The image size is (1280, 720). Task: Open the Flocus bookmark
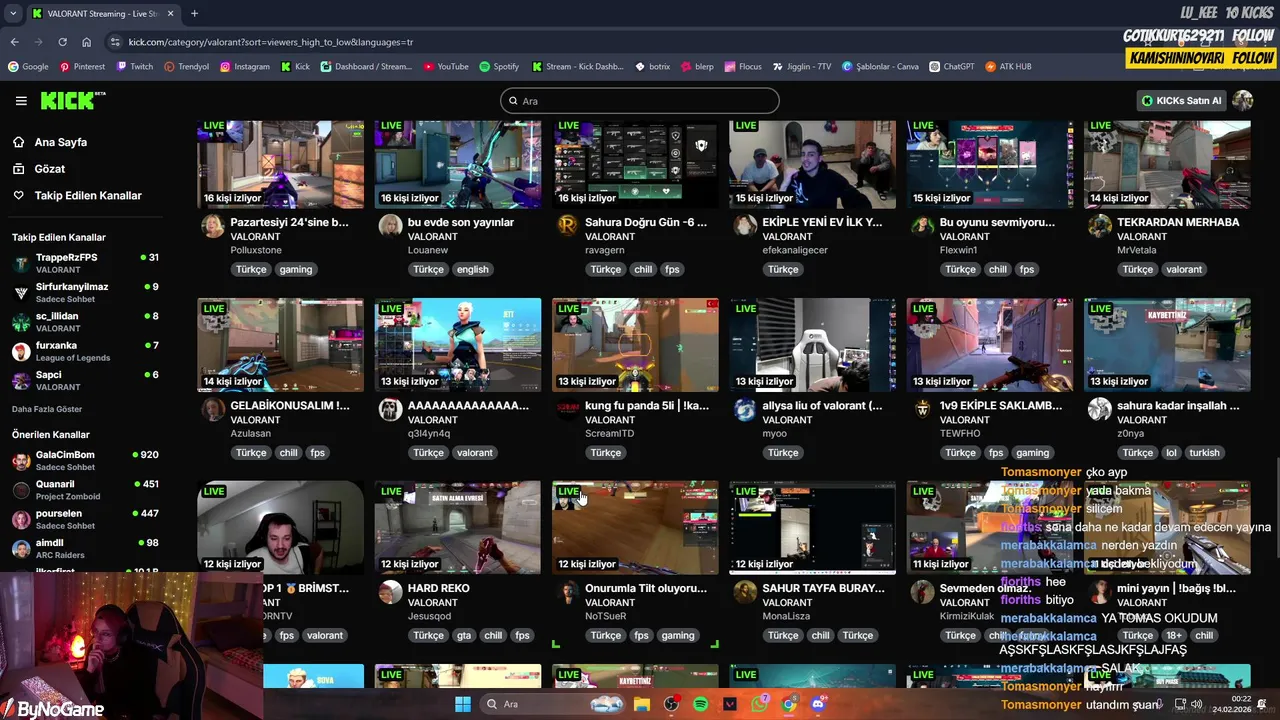coord(743,66)
